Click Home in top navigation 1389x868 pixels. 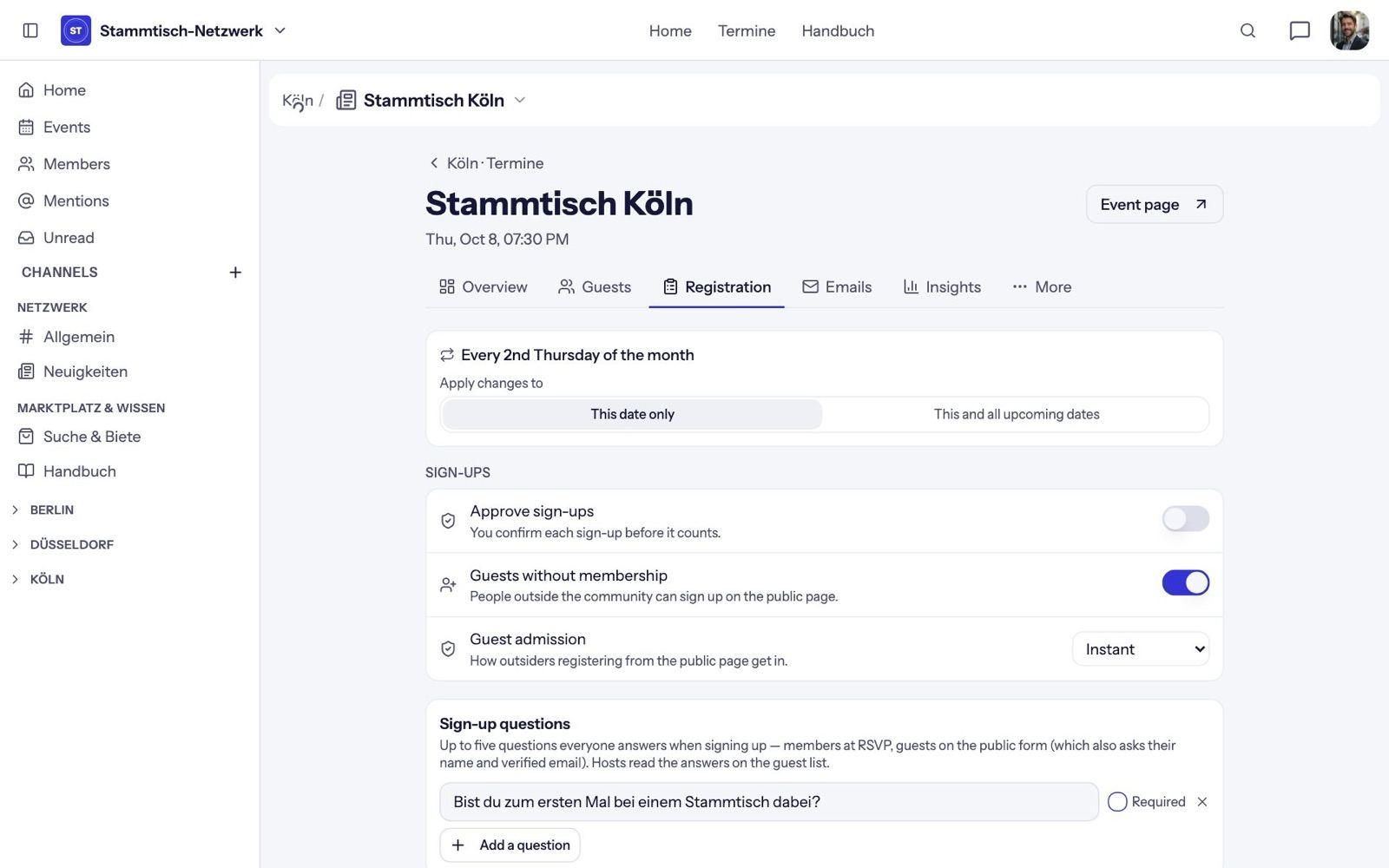[x=670, y=30]
